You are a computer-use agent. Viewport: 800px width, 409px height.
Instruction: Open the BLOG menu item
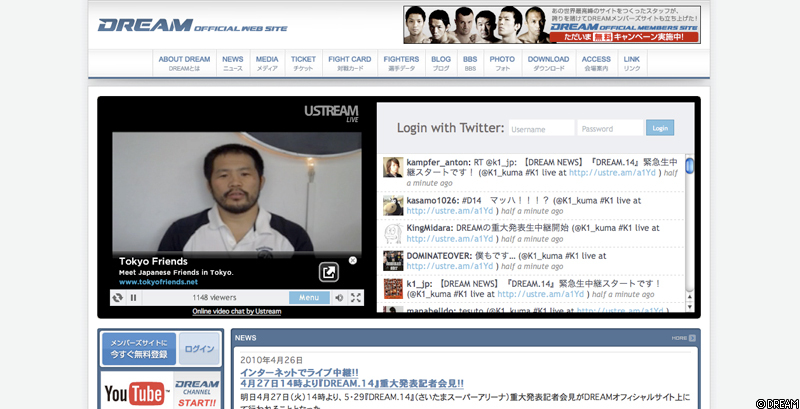coord(441,63)
